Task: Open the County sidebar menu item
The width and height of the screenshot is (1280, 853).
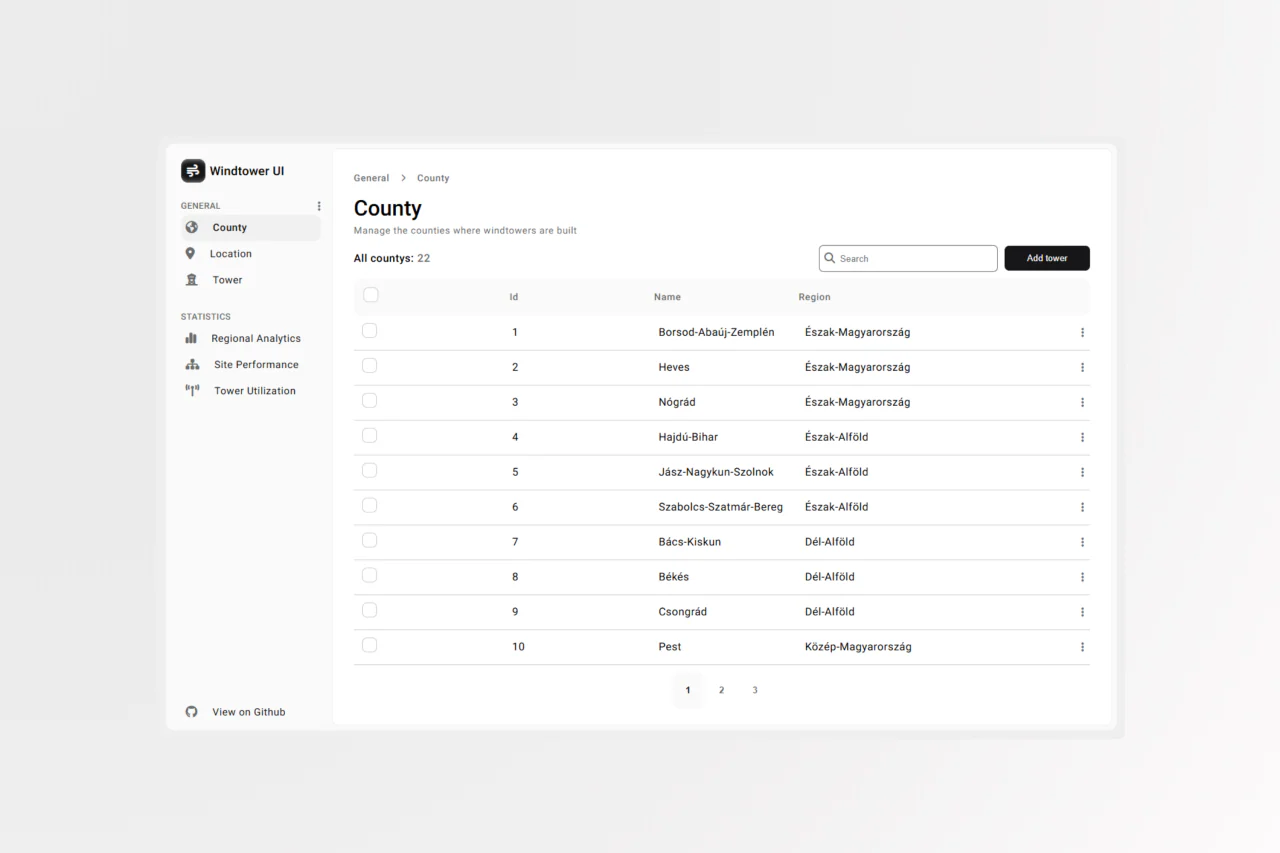Action: (251, 228)
